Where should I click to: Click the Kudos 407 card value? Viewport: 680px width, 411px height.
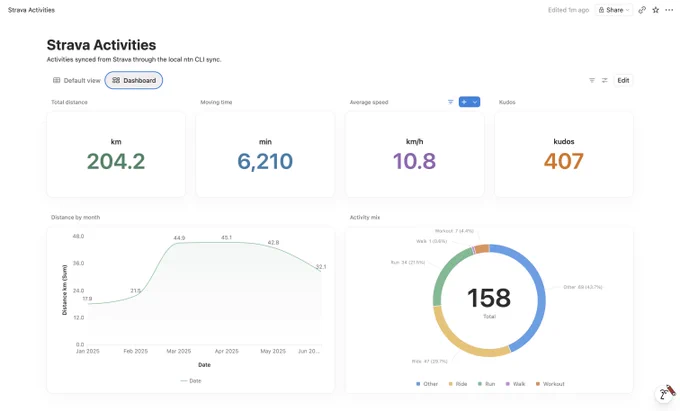pos(564,161)
